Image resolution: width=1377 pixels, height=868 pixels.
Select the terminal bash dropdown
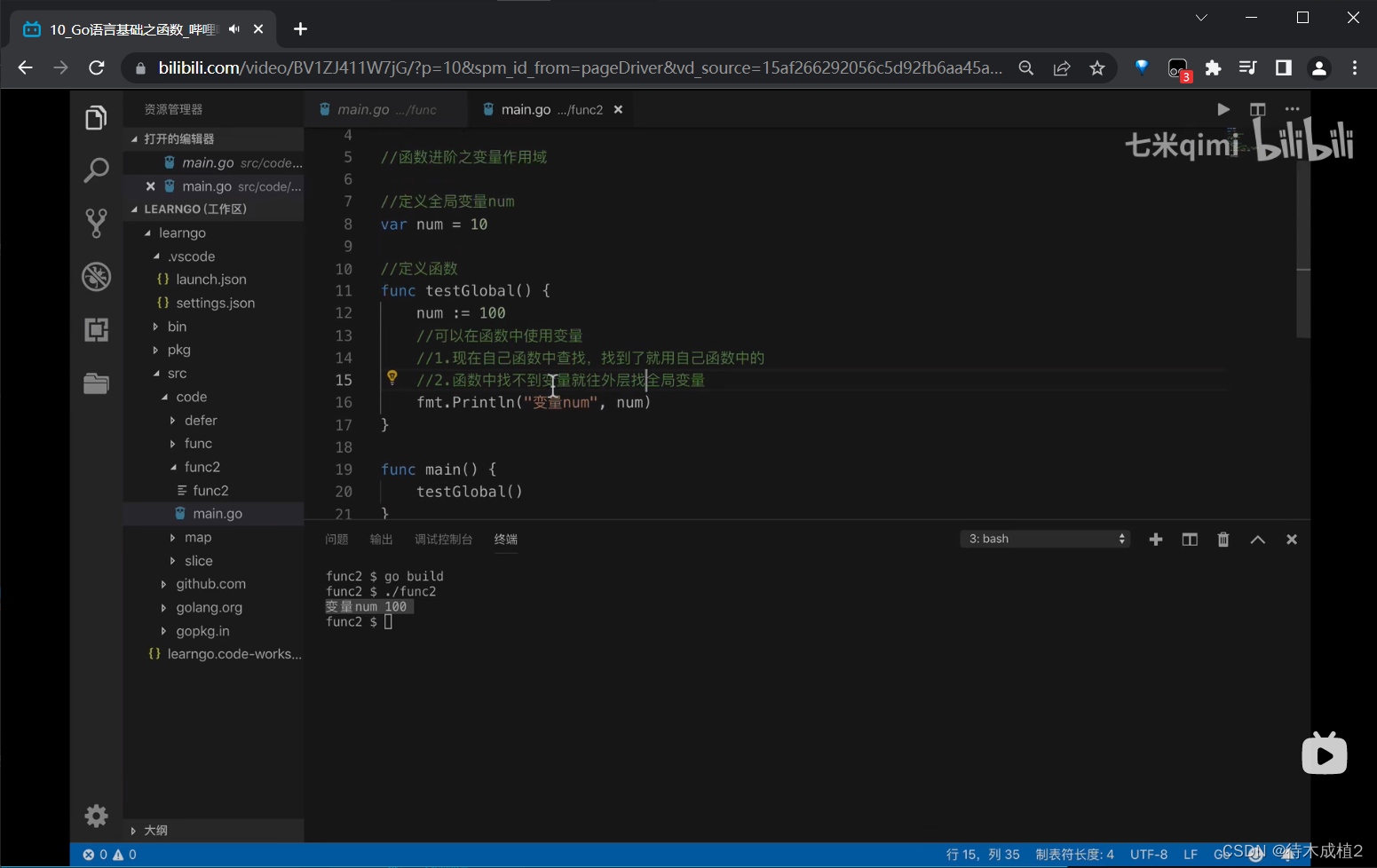point(1045,539)
